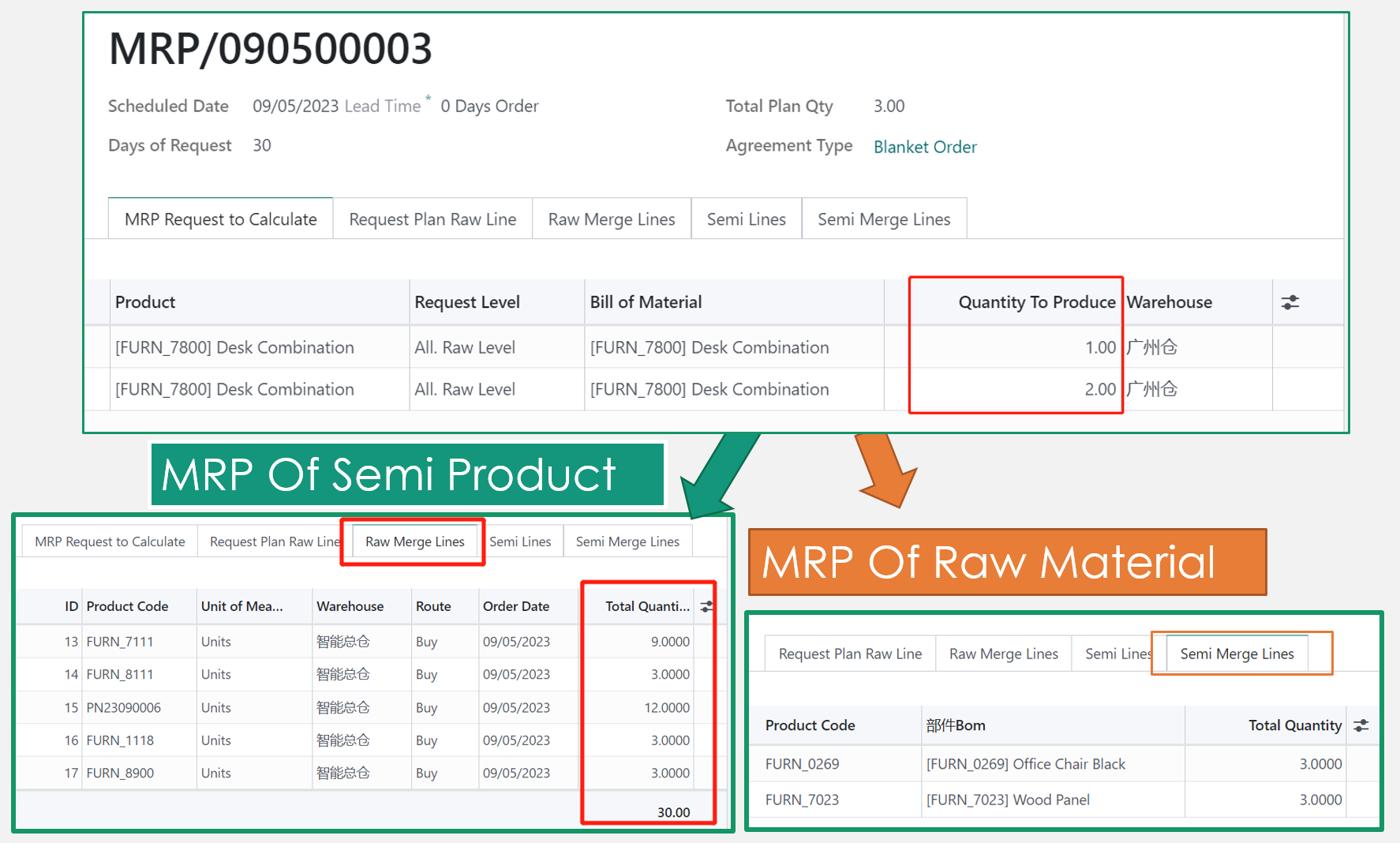Screen dimensions: 1400x843
Task: Open Raw Merge Lines tab in top panel
Action: coord(612,219)
